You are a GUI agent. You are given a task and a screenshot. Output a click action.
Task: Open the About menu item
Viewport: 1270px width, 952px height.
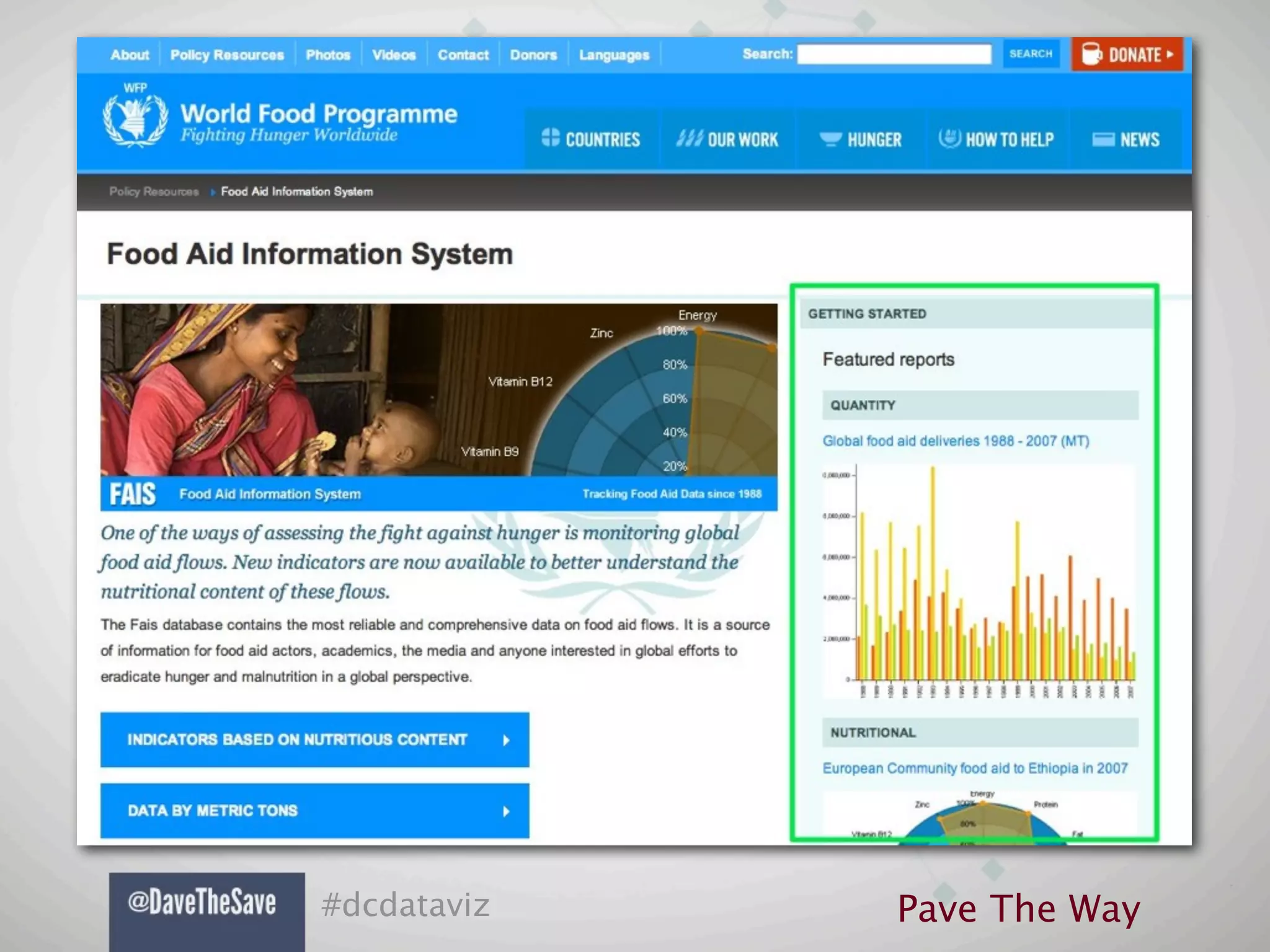click(130, 55)
